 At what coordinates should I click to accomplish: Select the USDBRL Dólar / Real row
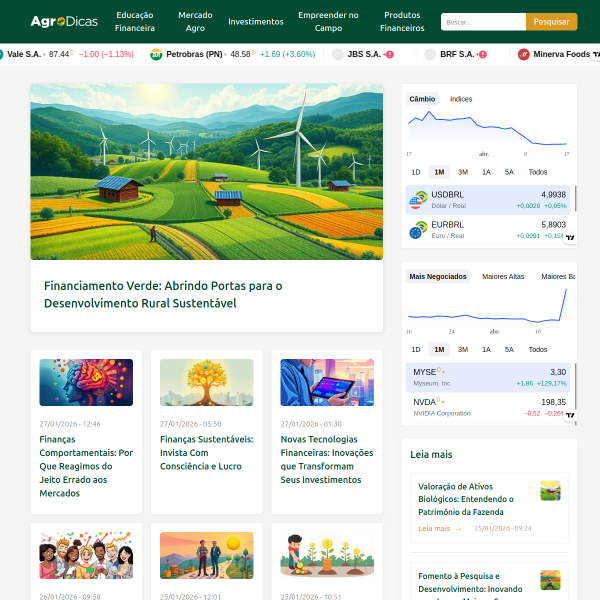[x=488, y=200]
